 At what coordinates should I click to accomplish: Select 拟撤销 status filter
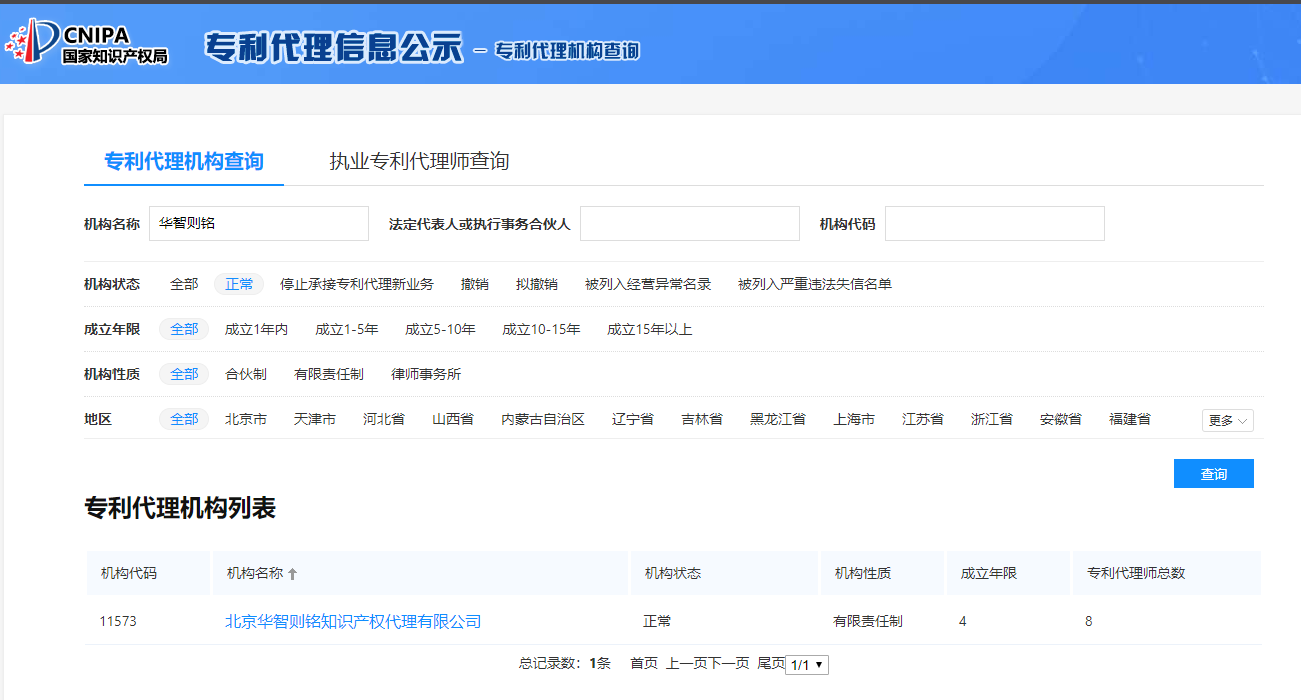[x=537, y=284]
